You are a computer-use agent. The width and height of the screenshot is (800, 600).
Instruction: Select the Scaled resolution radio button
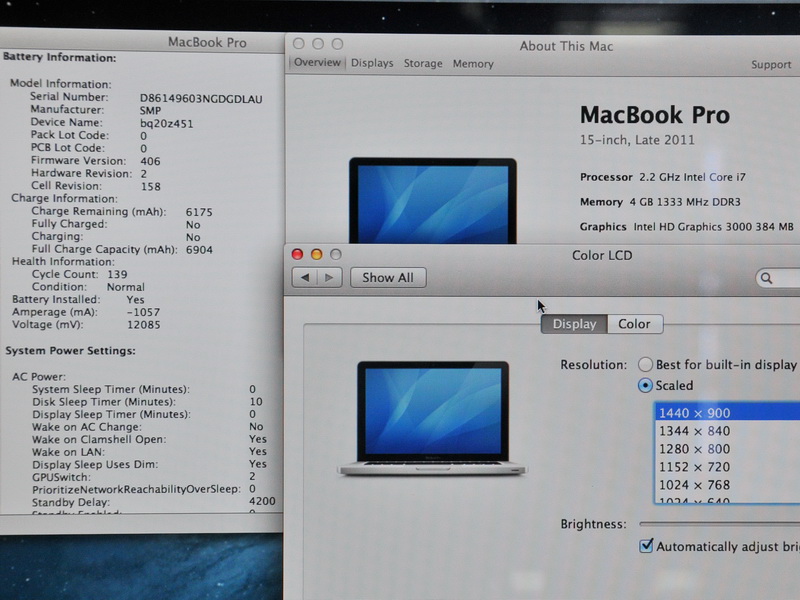point(645,385)
